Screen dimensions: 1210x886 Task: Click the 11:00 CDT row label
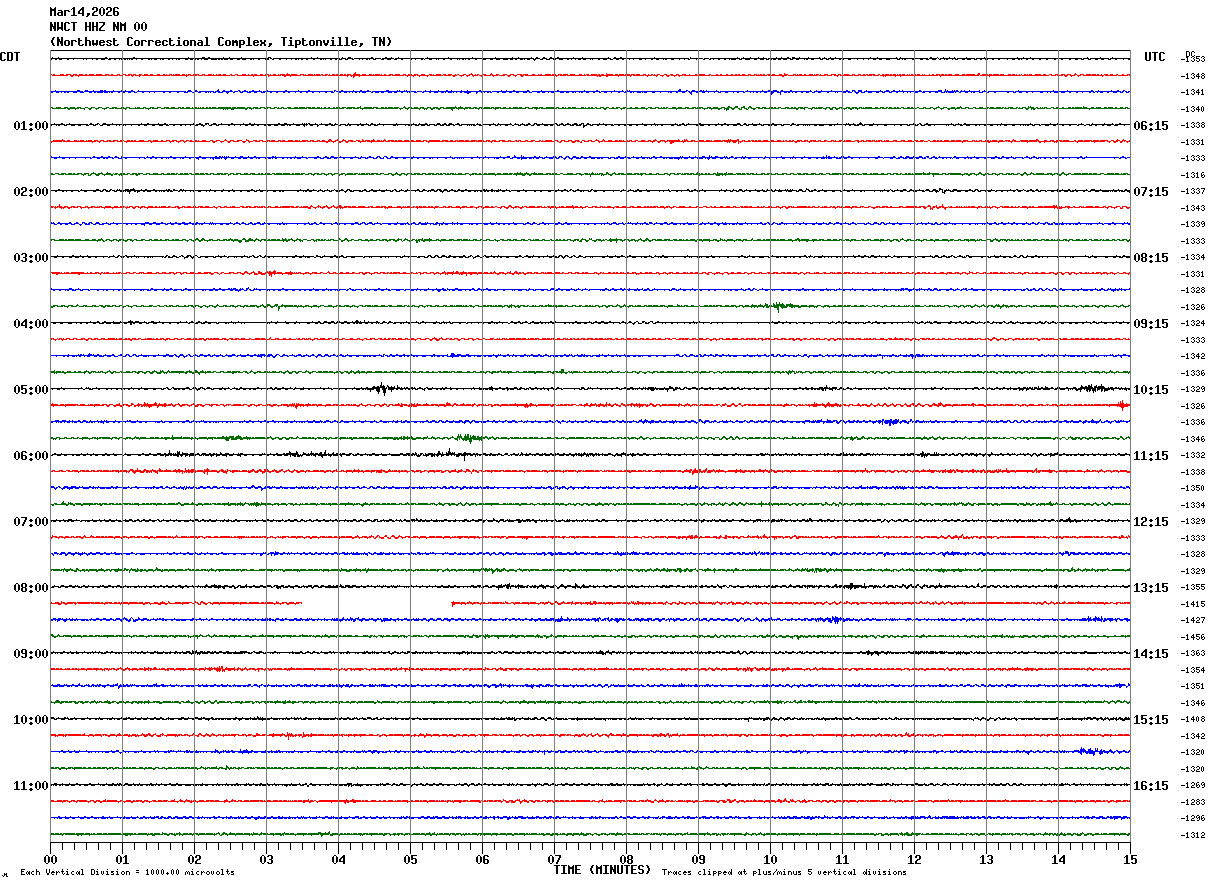click(30, 786)
